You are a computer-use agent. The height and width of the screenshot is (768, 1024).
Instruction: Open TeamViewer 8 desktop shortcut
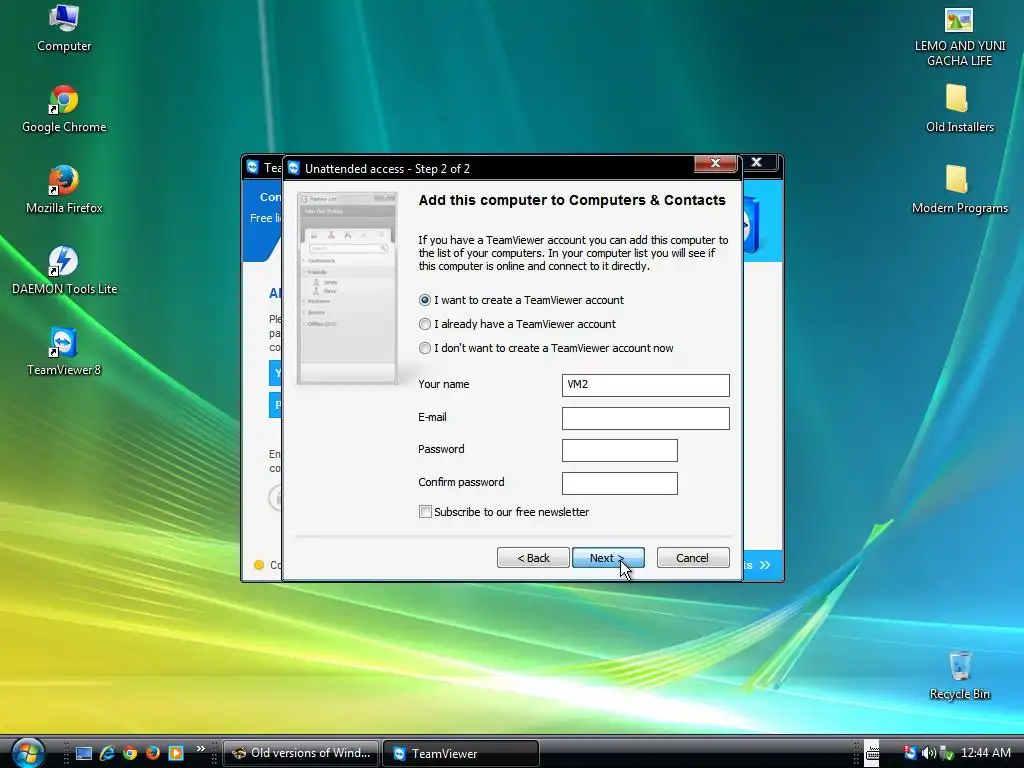click(64, 352)
